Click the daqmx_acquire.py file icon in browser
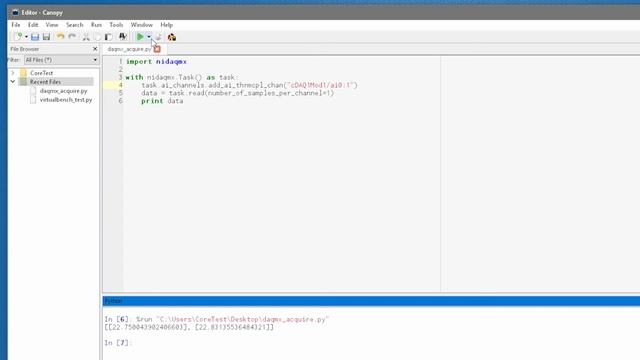 [x=33, y=91]
